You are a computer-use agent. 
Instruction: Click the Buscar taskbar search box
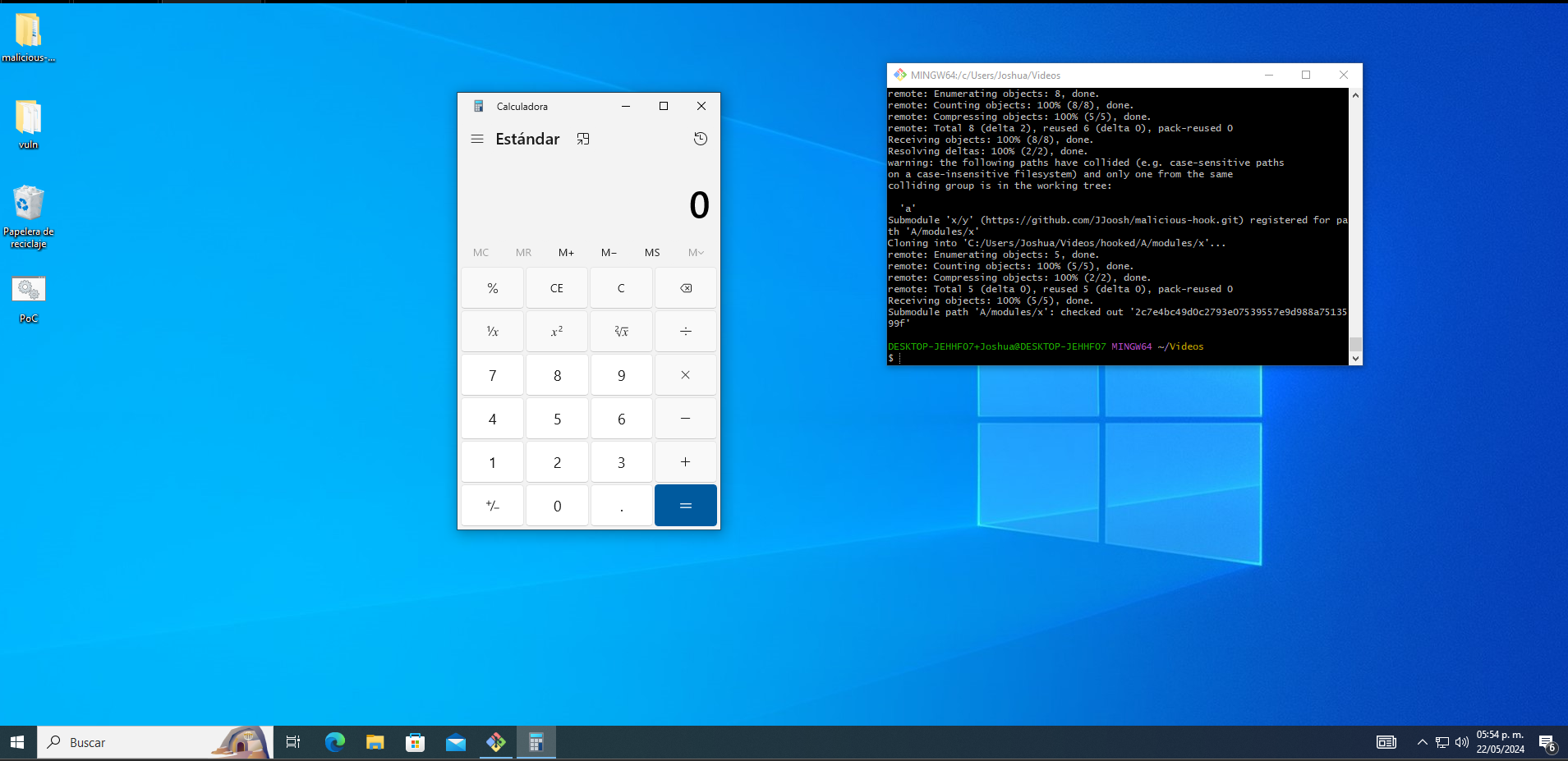pos(155,743)
